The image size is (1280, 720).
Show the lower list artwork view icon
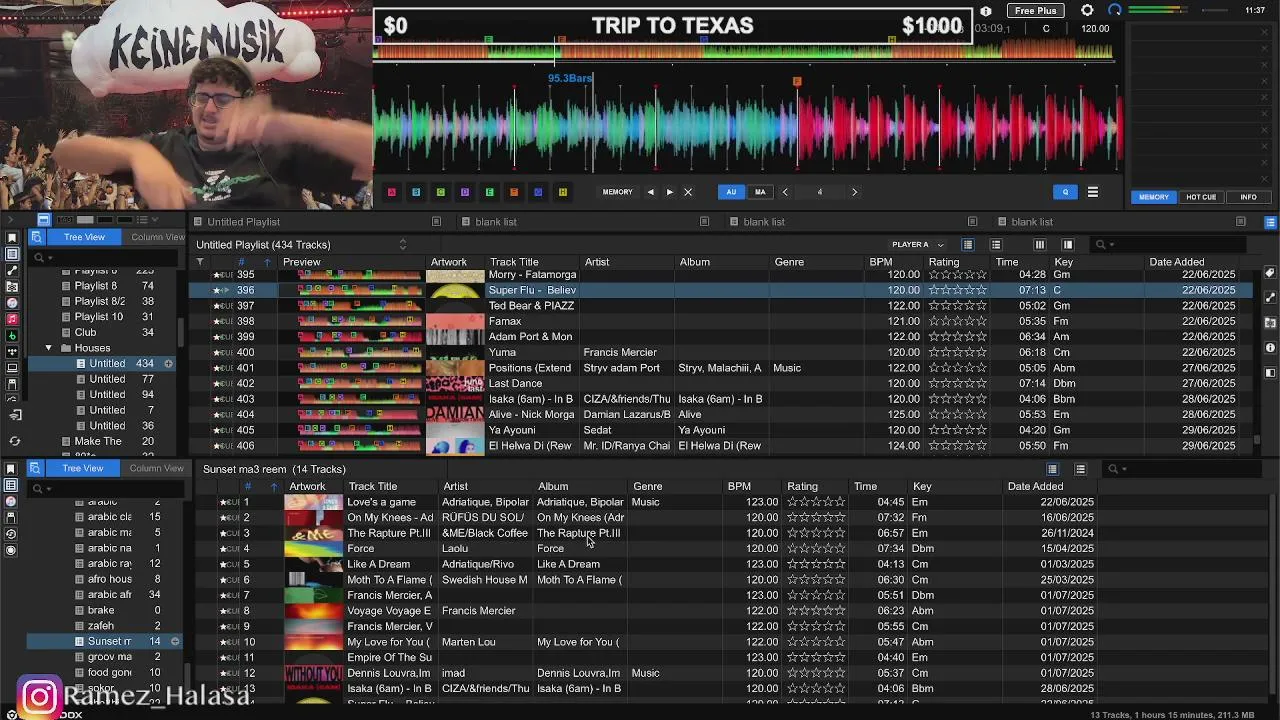point(1052,469)
